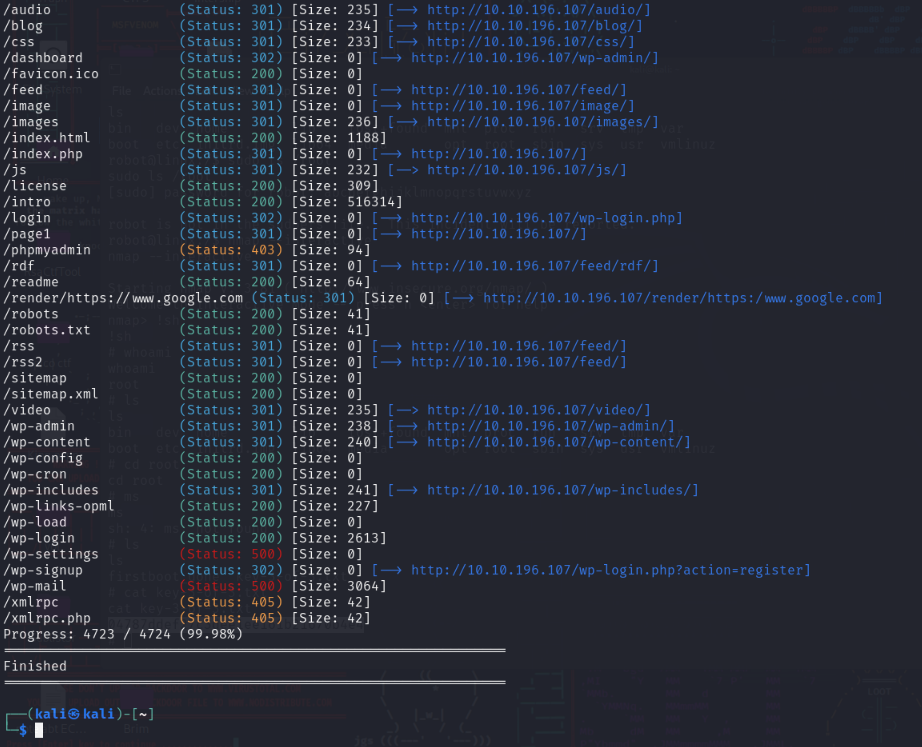The image size is (922, 747).
Task: Click the http://10.10.196.107/audio/ redirect URL
Action: click(x=536, y=9)
